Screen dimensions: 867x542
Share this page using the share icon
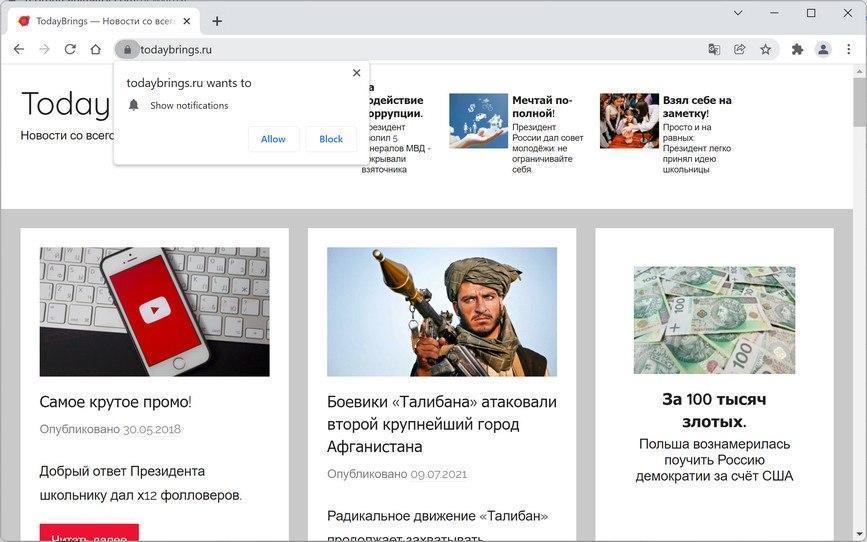pos(739,49)
